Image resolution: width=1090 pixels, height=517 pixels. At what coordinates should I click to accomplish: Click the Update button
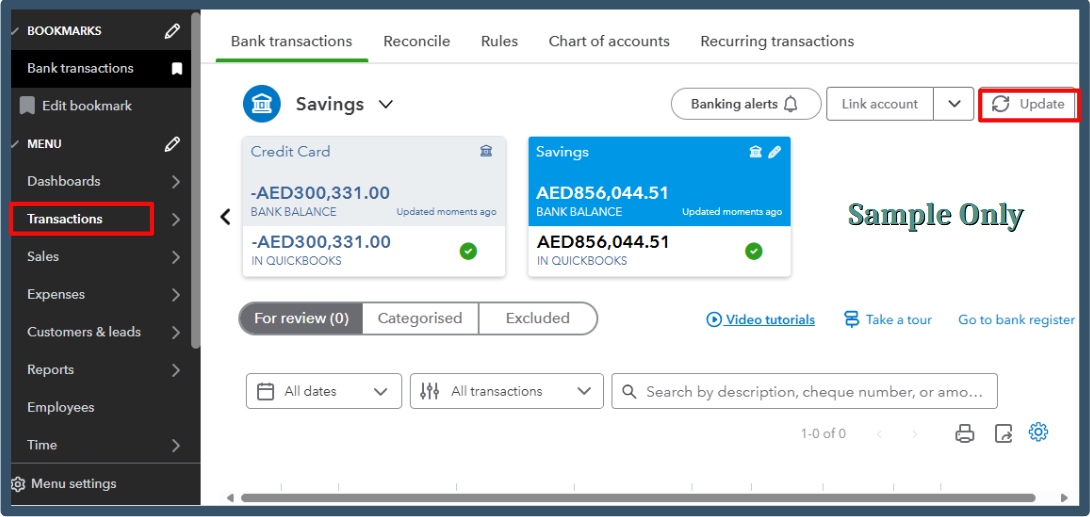point(1028,104)
